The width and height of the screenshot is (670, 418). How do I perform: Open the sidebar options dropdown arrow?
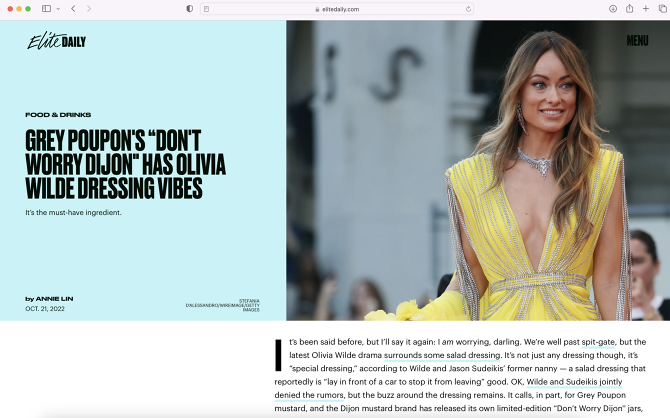point(58,9)
